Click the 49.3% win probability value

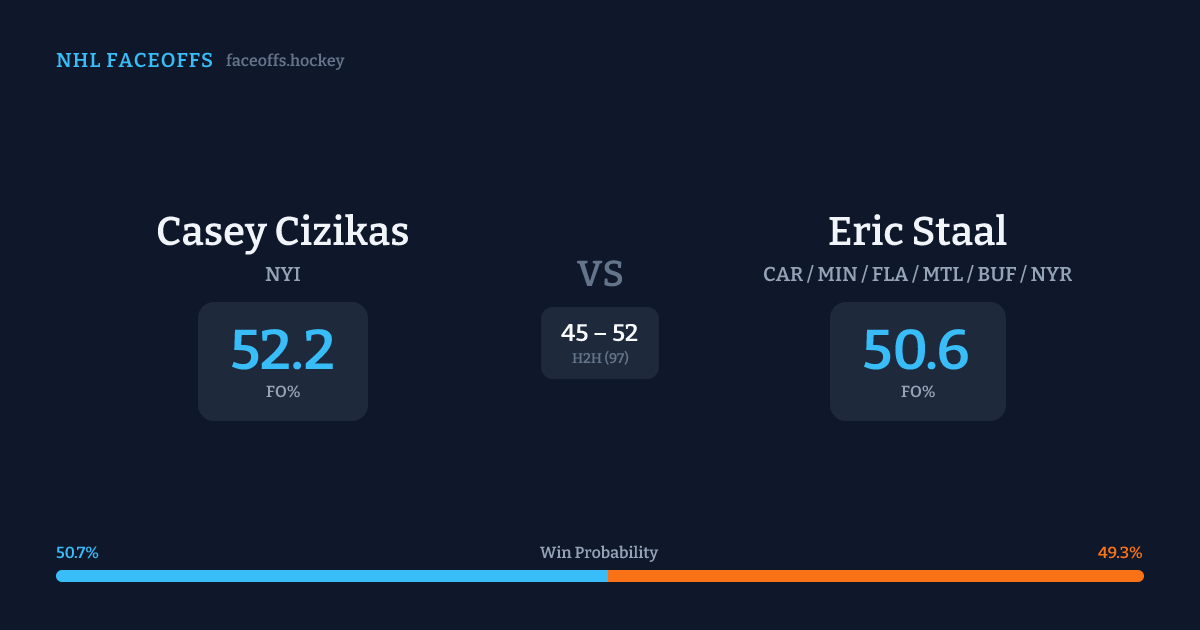[x=1120, y=553]
